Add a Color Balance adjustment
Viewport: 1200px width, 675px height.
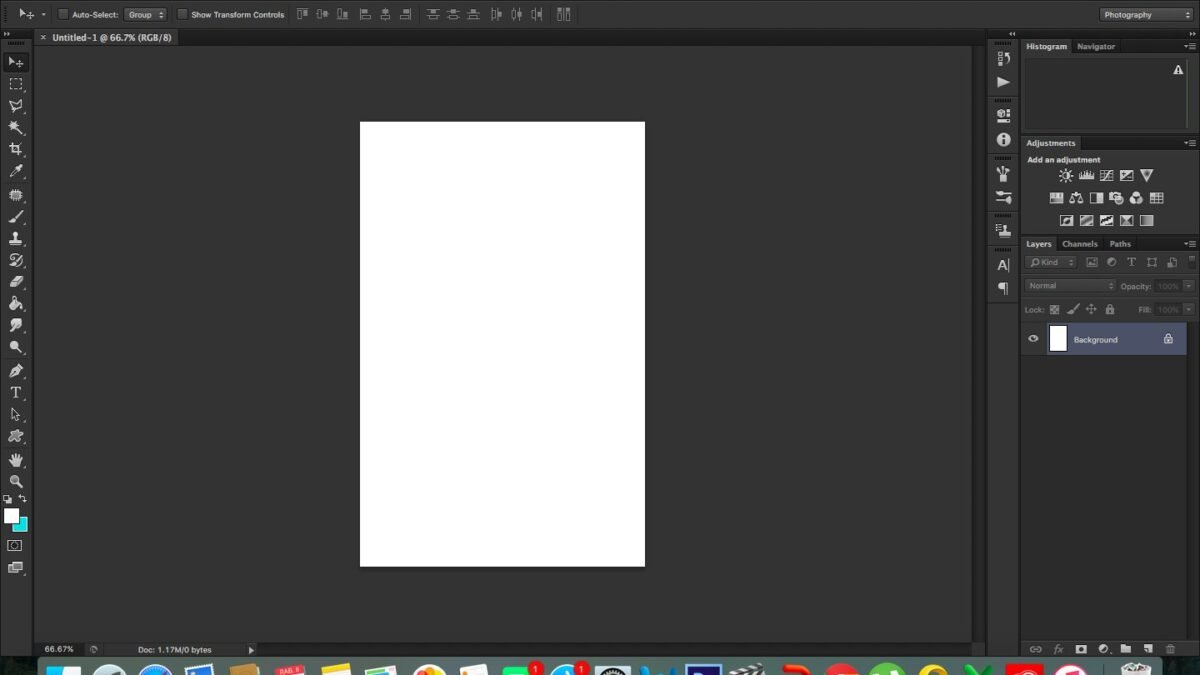point(1076,198)
